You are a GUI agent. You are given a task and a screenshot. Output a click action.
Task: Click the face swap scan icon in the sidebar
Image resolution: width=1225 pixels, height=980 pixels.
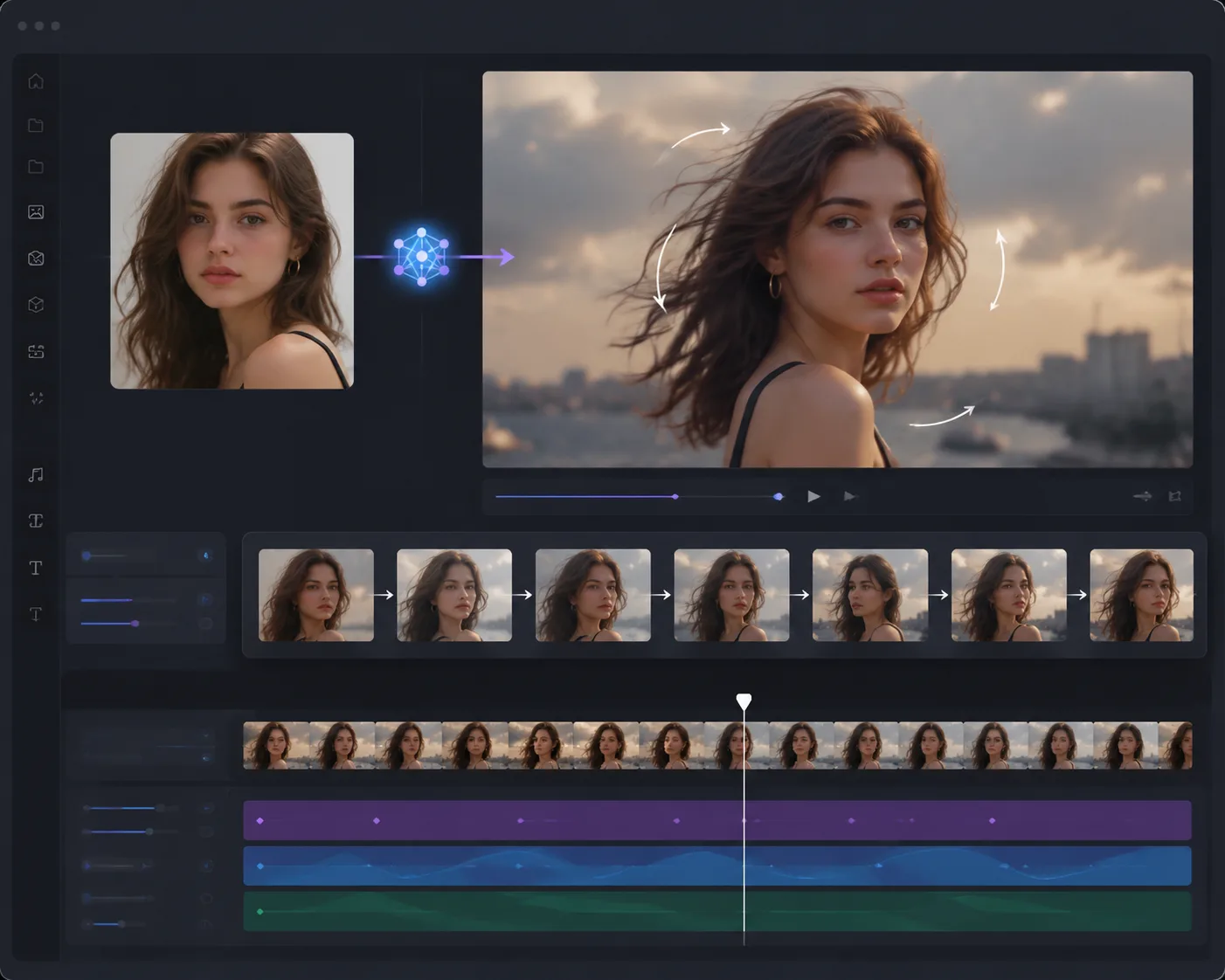pos(36,351)
